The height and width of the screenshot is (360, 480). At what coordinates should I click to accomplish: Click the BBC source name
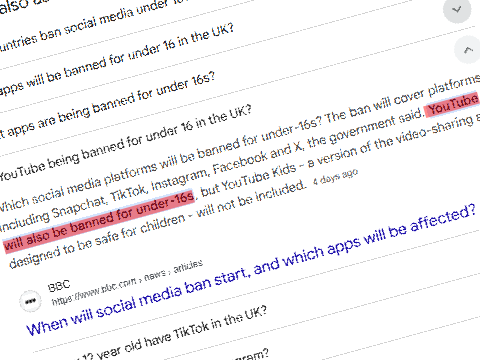(59, 286)
